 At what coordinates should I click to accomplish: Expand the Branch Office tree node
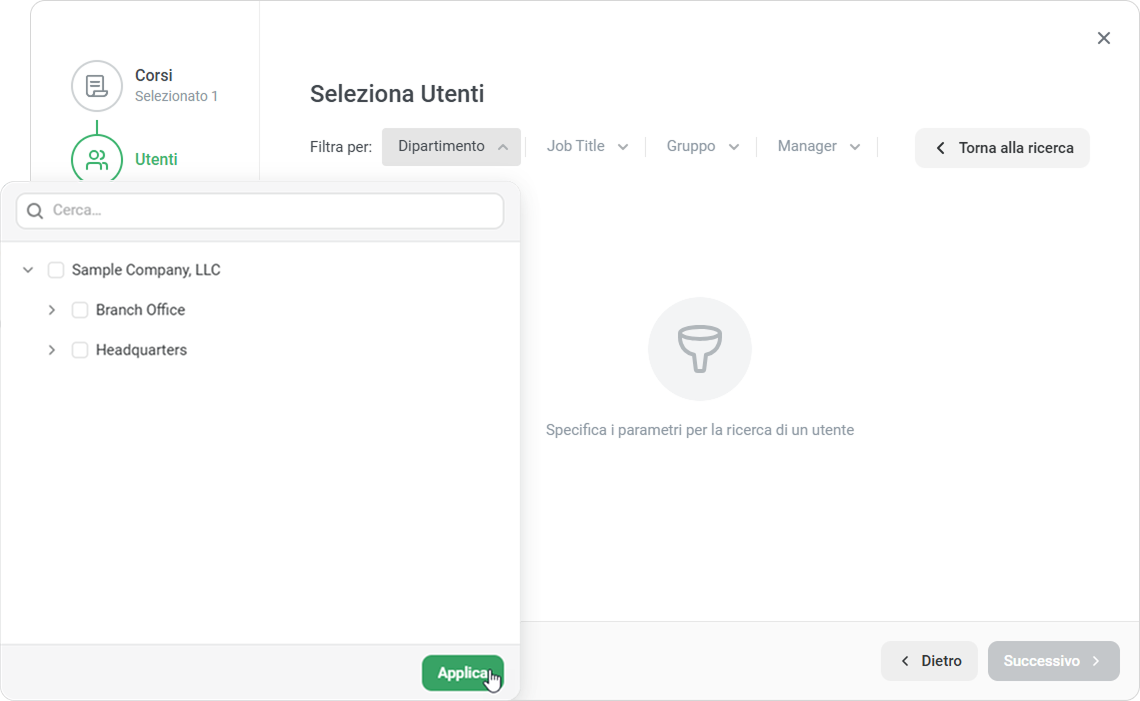(52, 310)
